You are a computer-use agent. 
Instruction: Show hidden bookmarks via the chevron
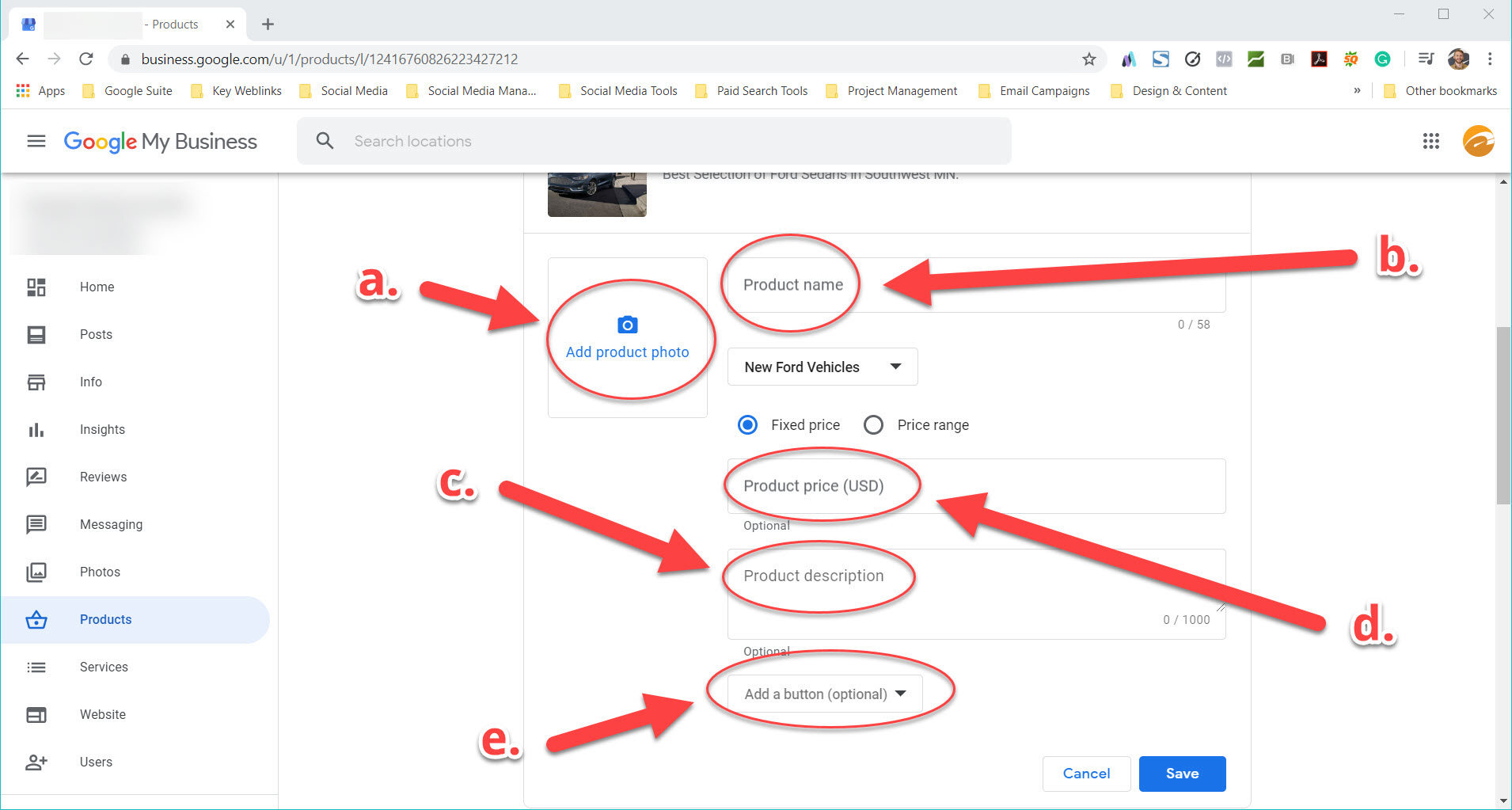click(1357, 91)
